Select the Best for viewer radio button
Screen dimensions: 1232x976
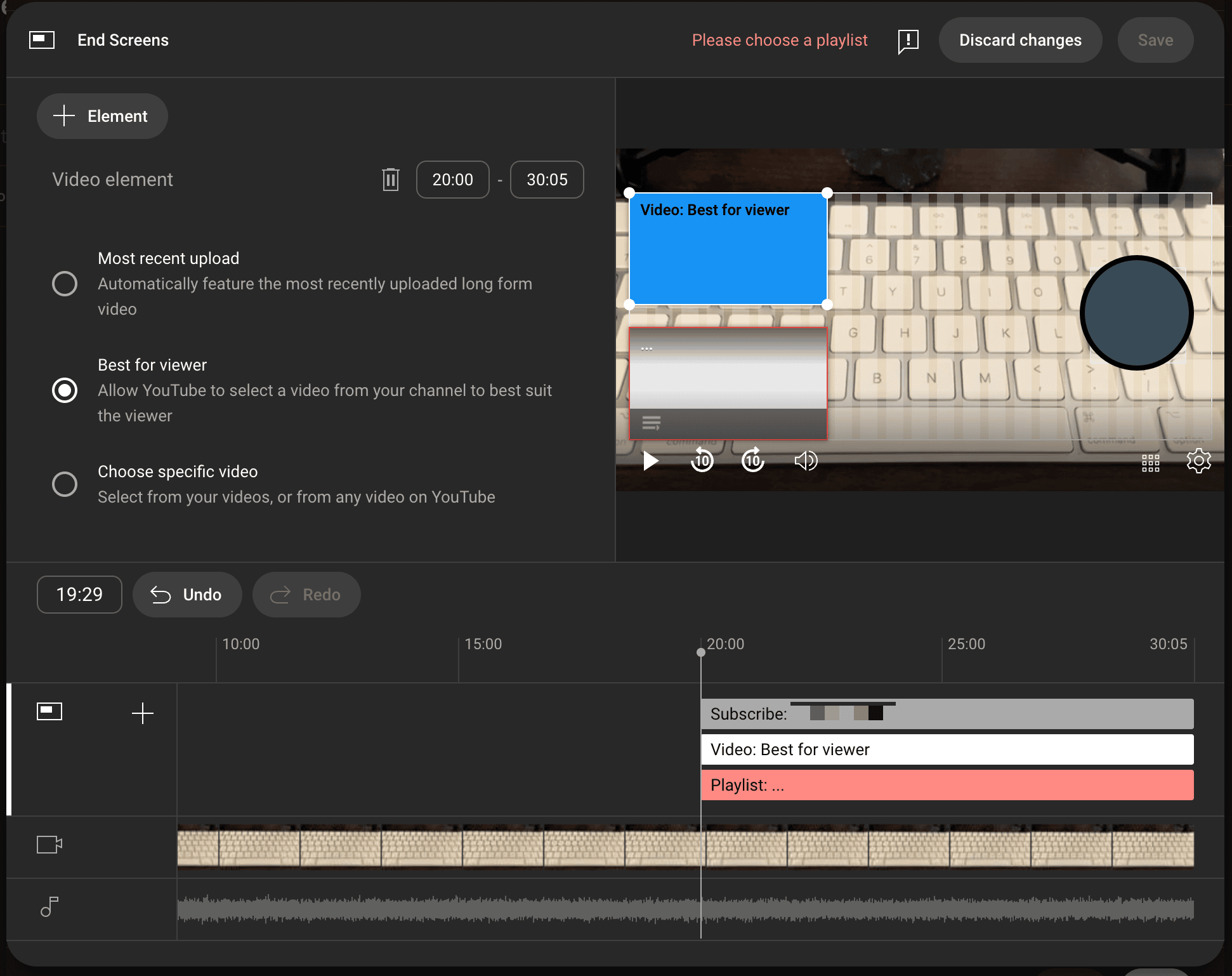[x=64, y=390]
